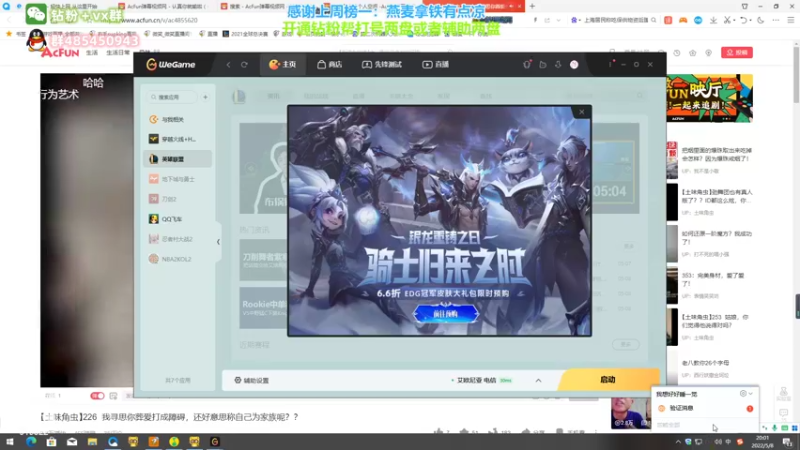Add an app with the plus button
This screenshot has height=450, width=800.
(x=205, y=97)
